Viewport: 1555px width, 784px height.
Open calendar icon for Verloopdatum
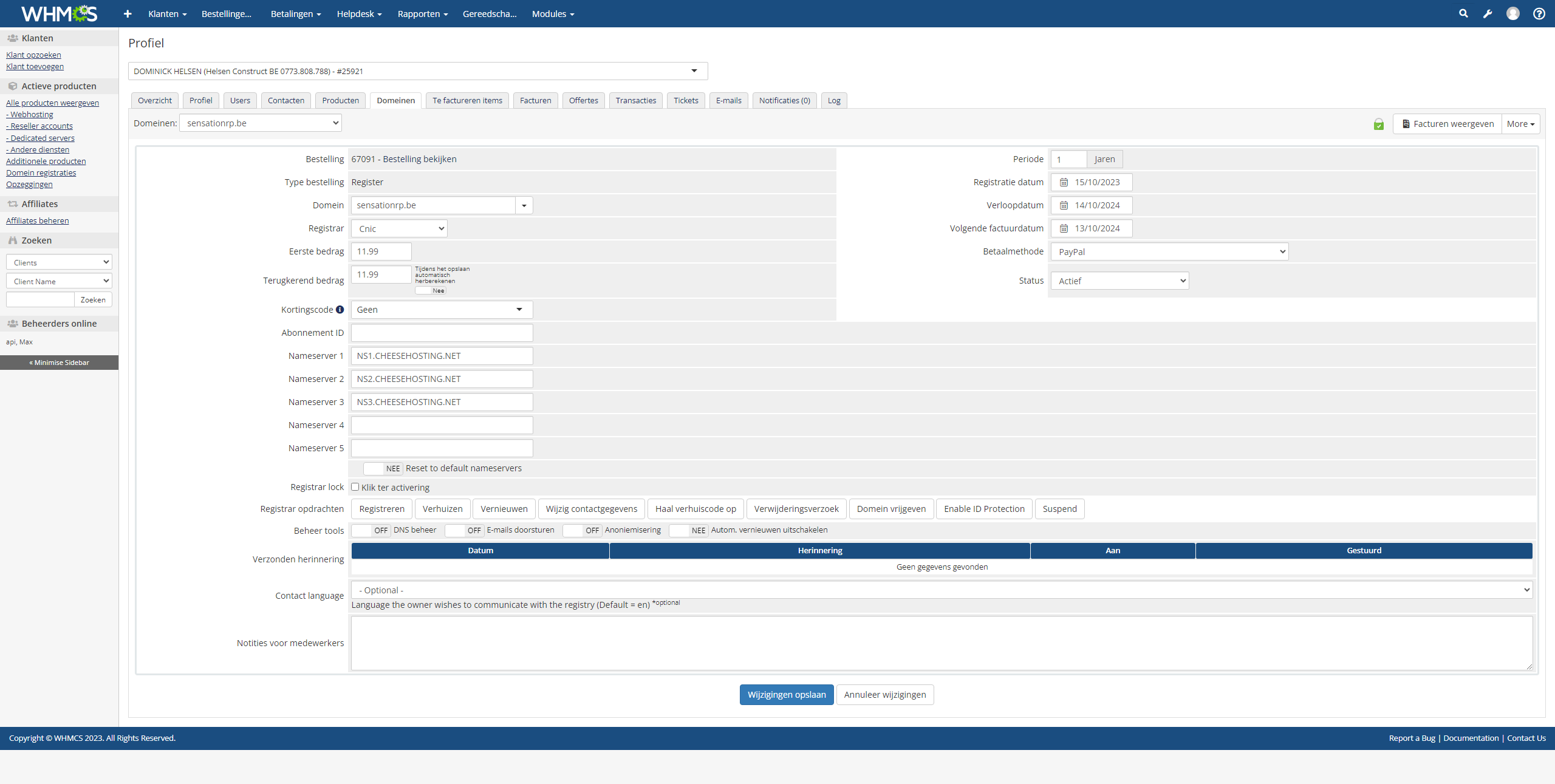pyautogui.click(x=1064, y=205)
